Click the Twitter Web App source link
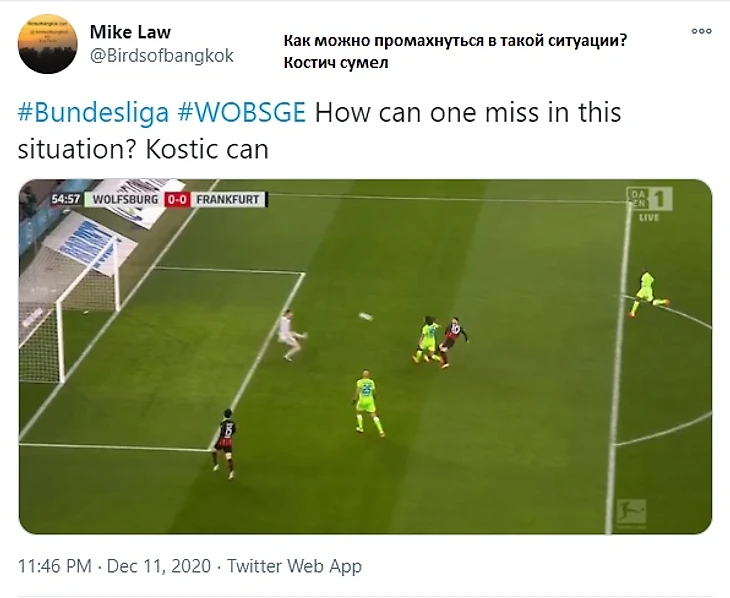This screenshot has height=598, width=730. click(294, 566)
